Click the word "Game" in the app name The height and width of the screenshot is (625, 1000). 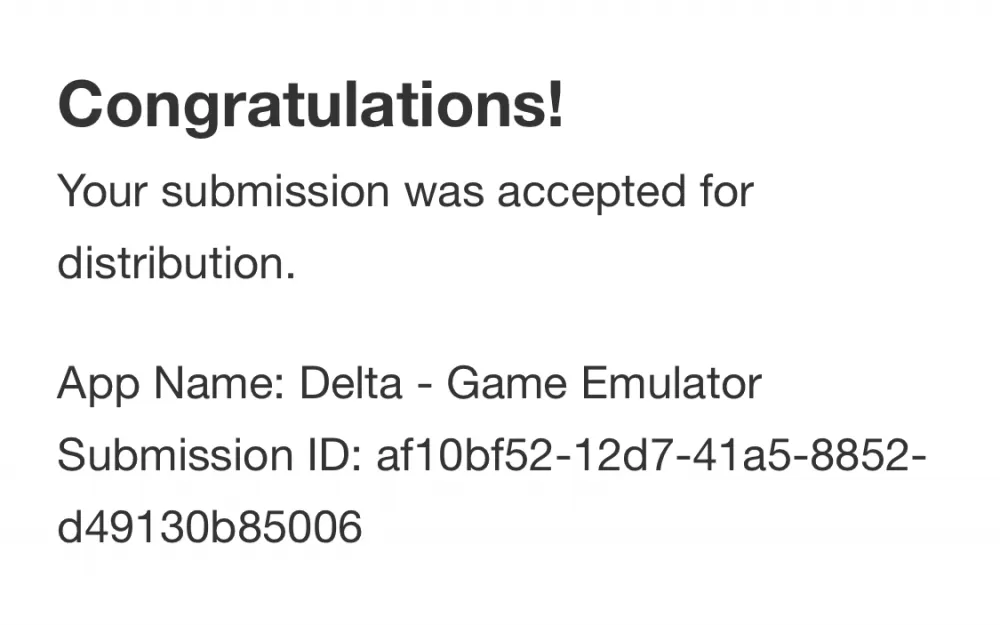(506, 383)
